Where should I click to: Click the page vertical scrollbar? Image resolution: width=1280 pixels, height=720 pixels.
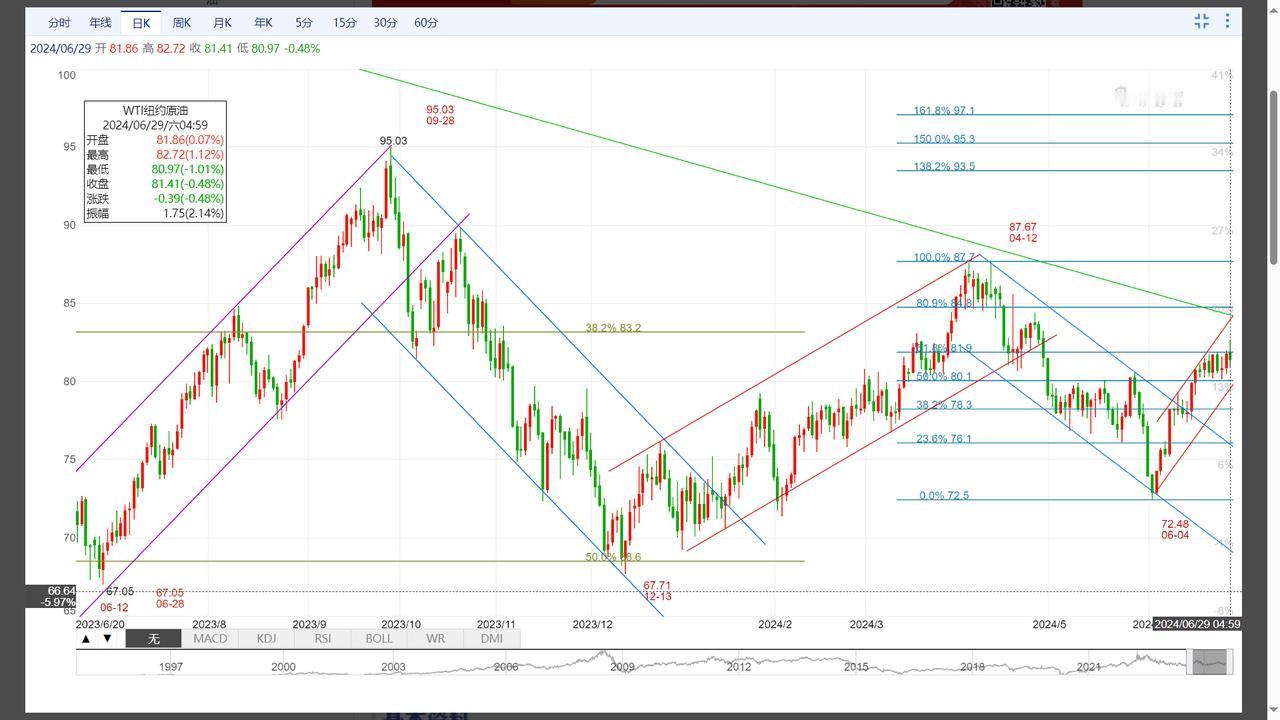[1273, 176]
